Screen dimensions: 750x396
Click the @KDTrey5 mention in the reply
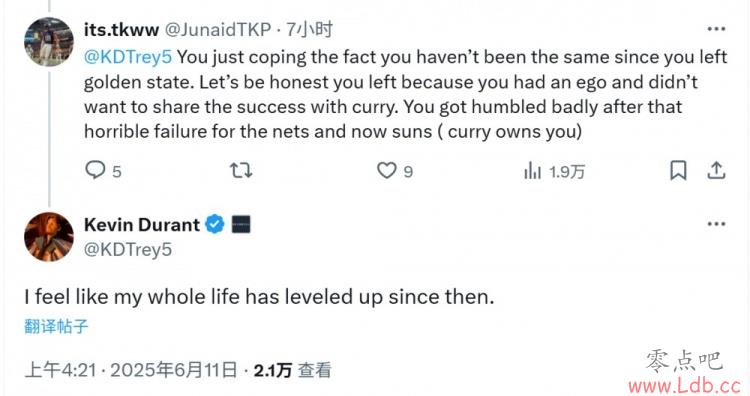[x=128, y=57]
